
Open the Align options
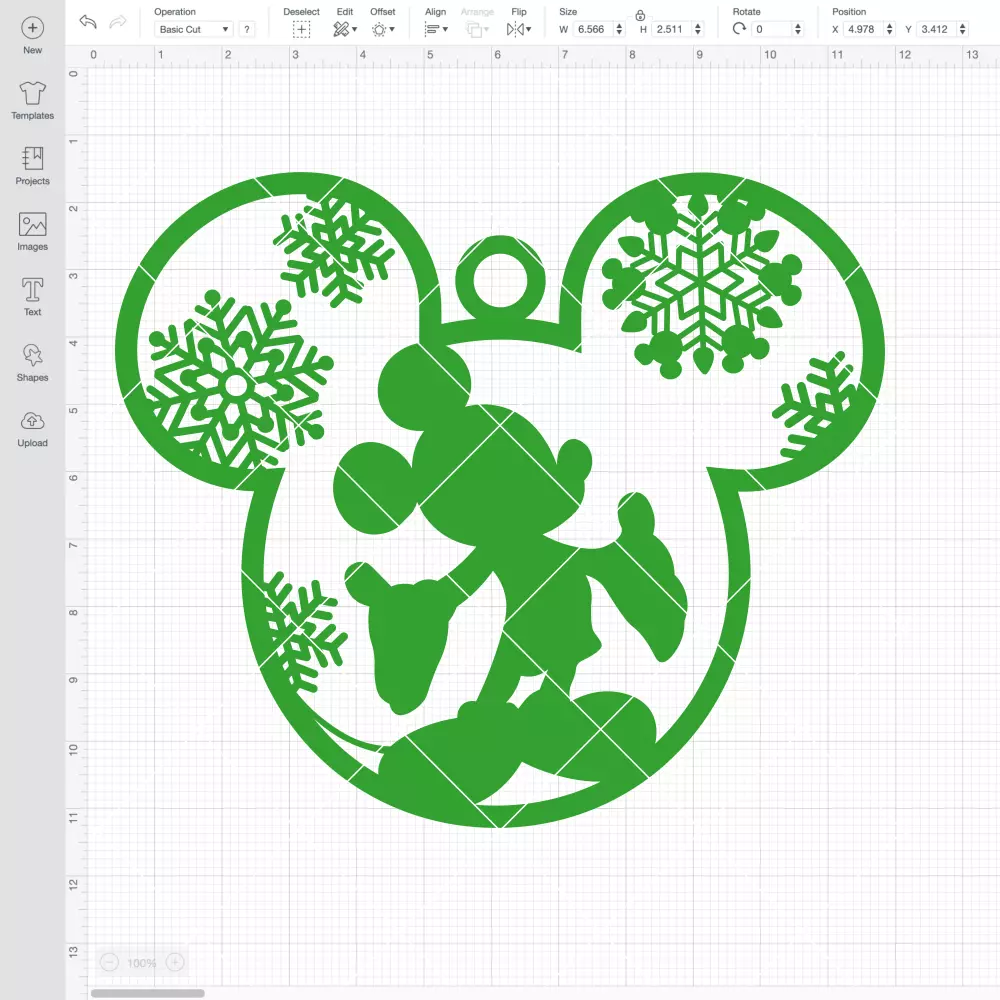click(436, 29)
